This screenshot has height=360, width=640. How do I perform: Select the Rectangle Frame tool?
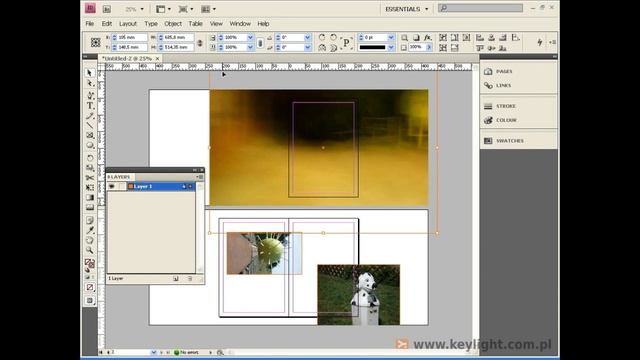90,135
